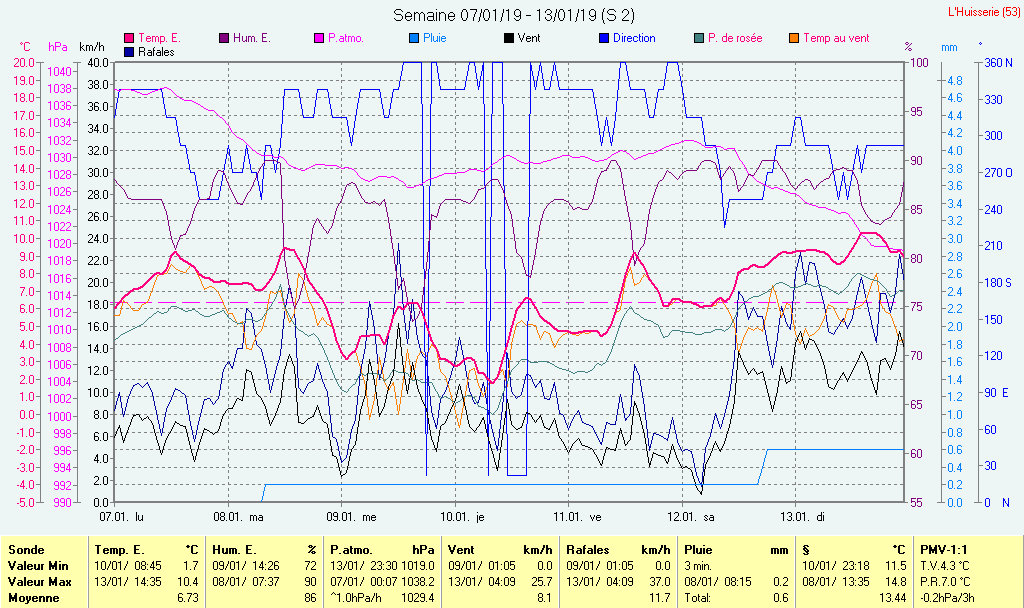Click the 13.01. di date label
The width and height of the screenshot is (1024, 608).
pos(803,517)
